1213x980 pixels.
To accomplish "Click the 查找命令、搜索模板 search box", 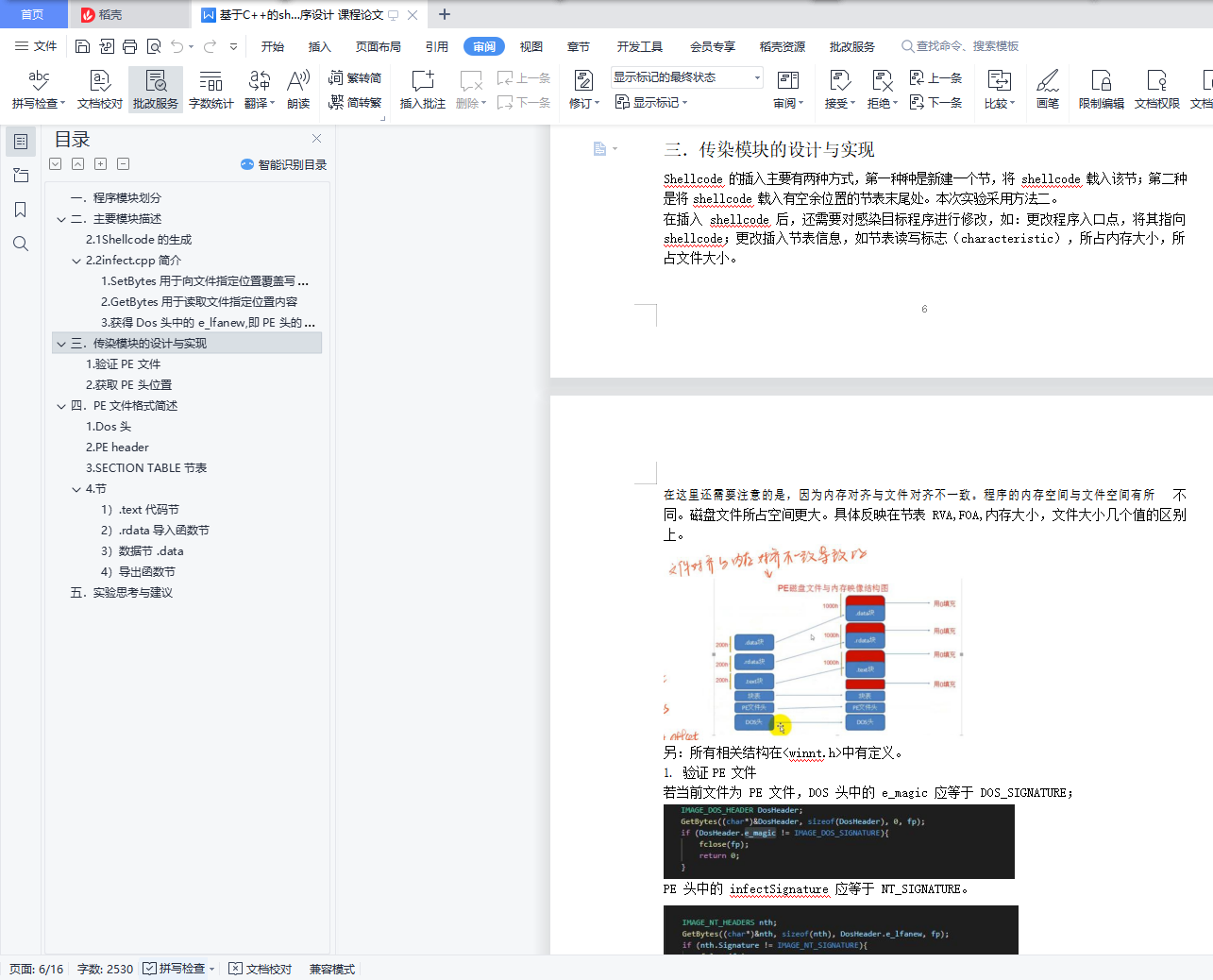I will point(960,46).
